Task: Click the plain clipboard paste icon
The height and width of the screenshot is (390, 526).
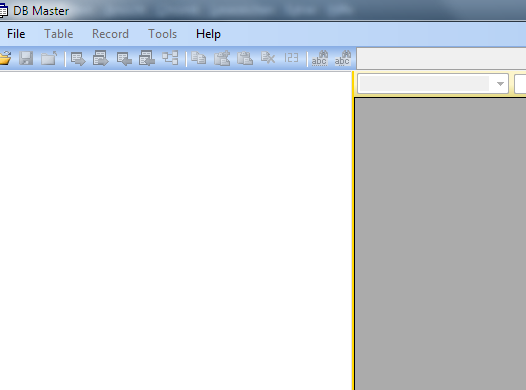Action: pyautogui.click(x=245, y=58)
